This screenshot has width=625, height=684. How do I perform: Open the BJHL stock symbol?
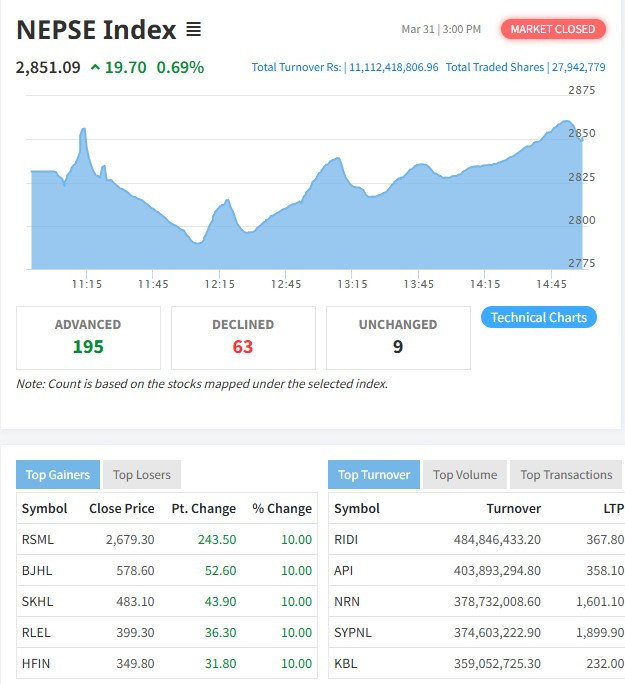point(37,570)
